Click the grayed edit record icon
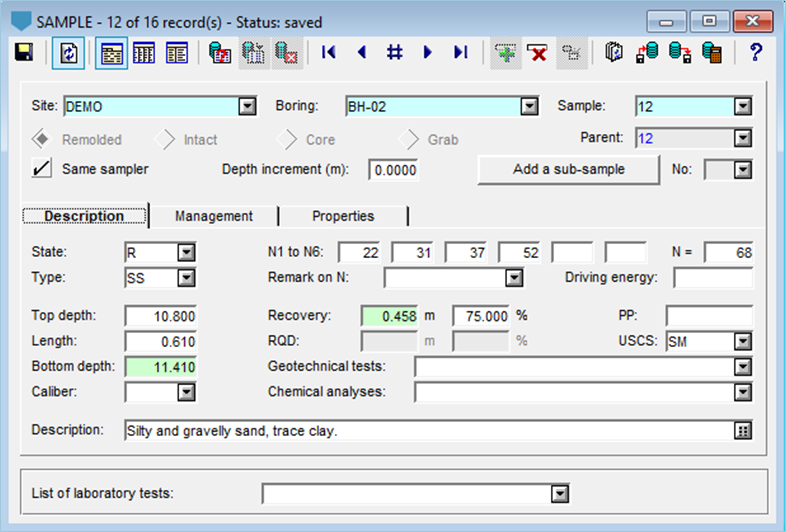Viewport: 786px width, 532px height. (x=571, y=53)
